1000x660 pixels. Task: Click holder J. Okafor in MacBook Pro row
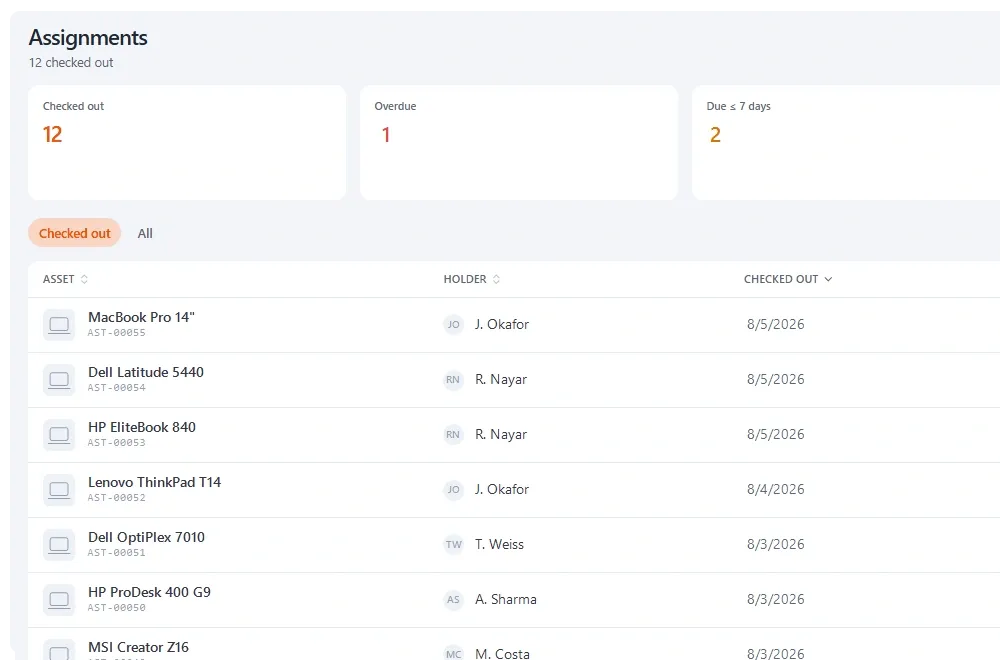tap(502, 325)
